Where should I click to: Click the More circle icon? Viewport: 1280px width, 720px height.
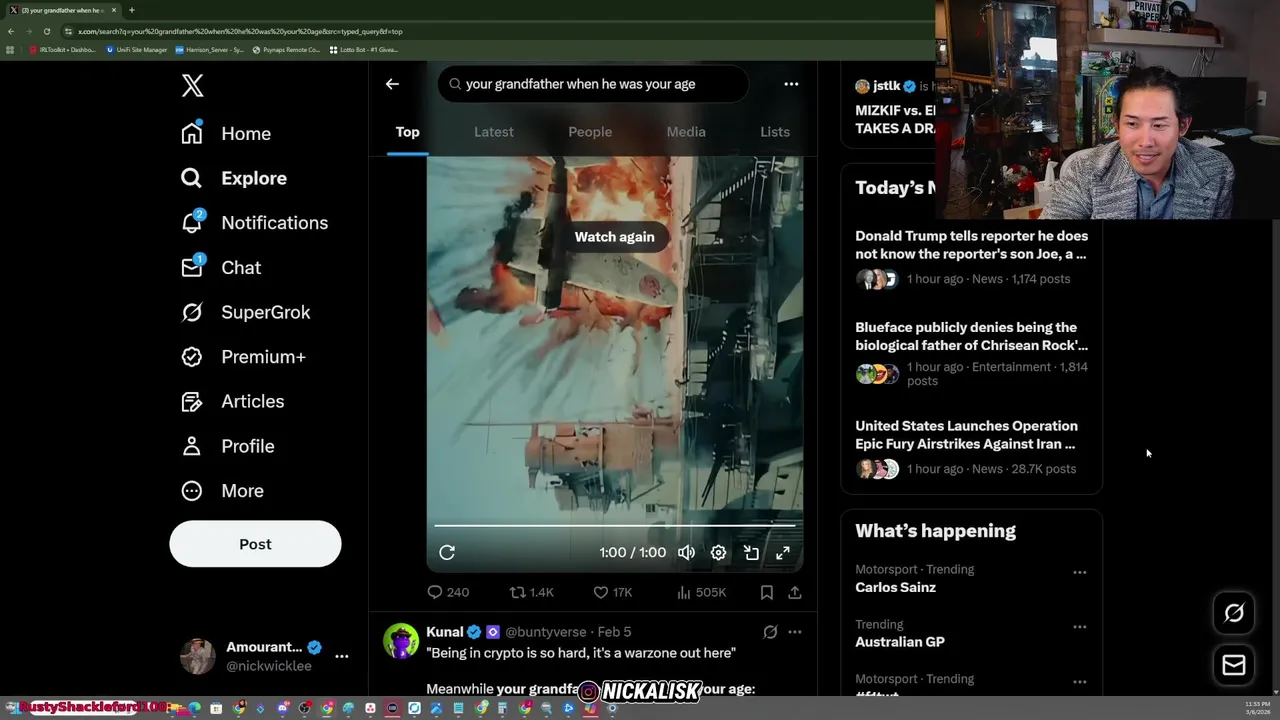point(192,491)
